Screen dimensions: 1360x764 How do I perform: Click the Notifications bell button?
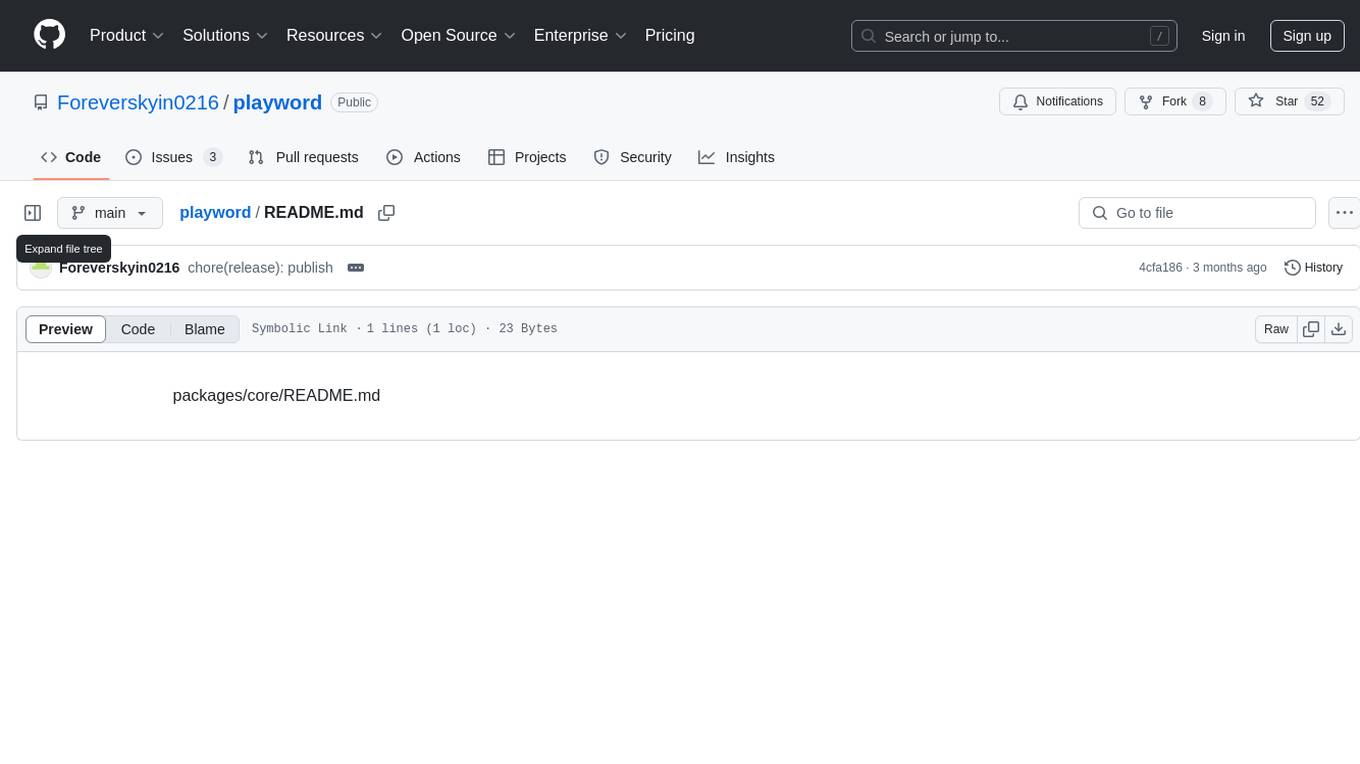pyautogui.click(x=1057, y=102)
